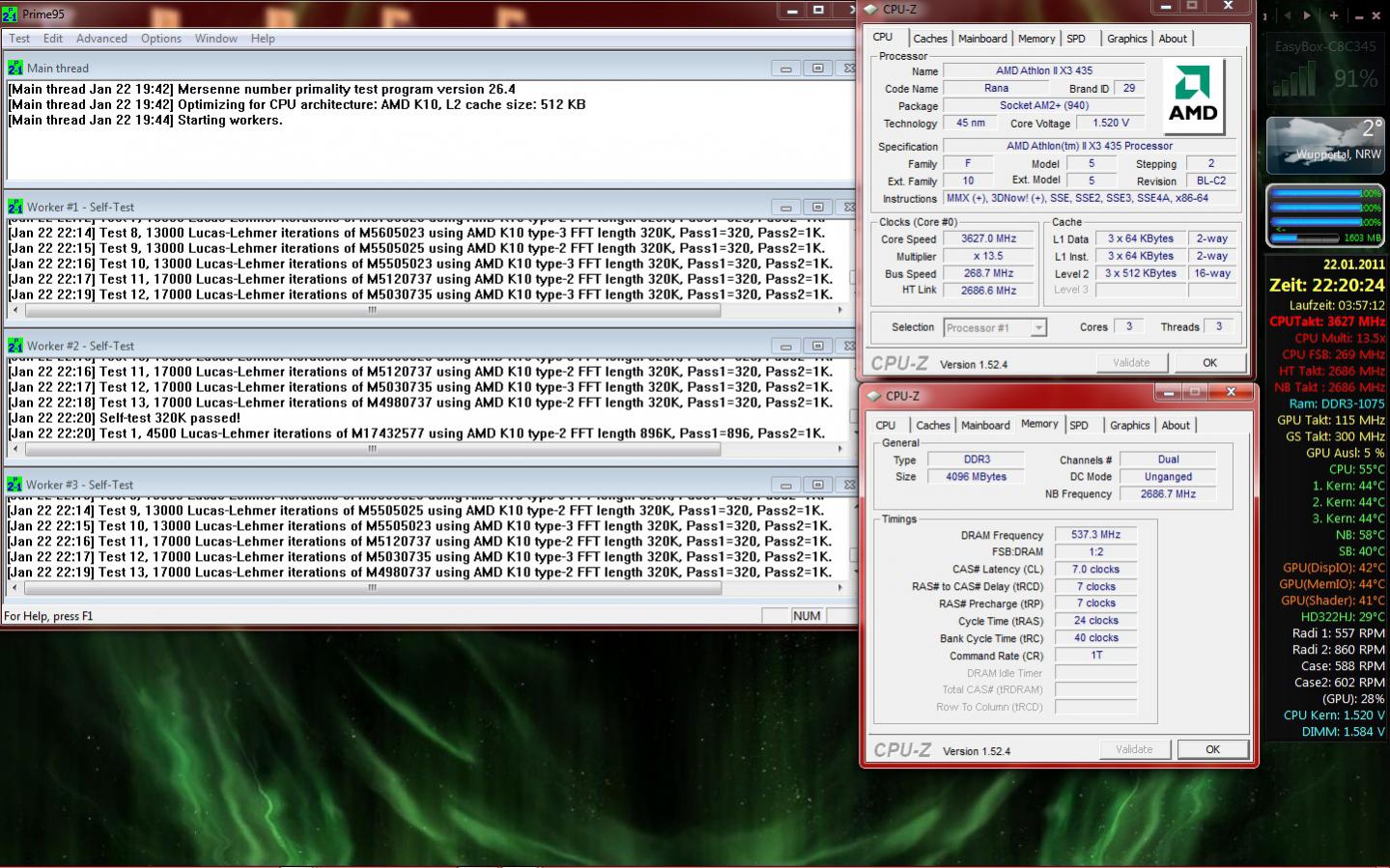Image resolution: width=1390 pixels, height=868 pixels.
Task: Open the Processor #1 selection dropdown
Action: tap(995, 328)
